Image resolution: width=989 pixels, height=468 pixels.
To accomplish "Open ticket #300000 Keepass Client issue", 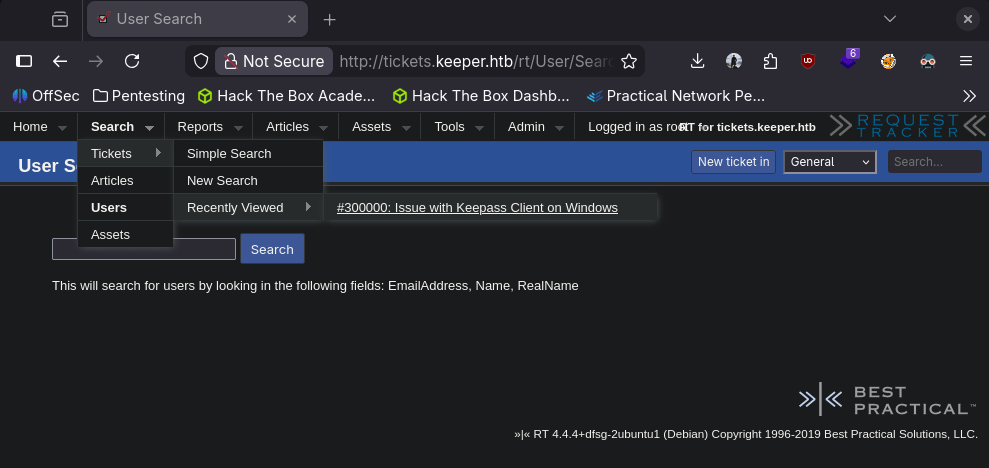I will pos(477,207).
